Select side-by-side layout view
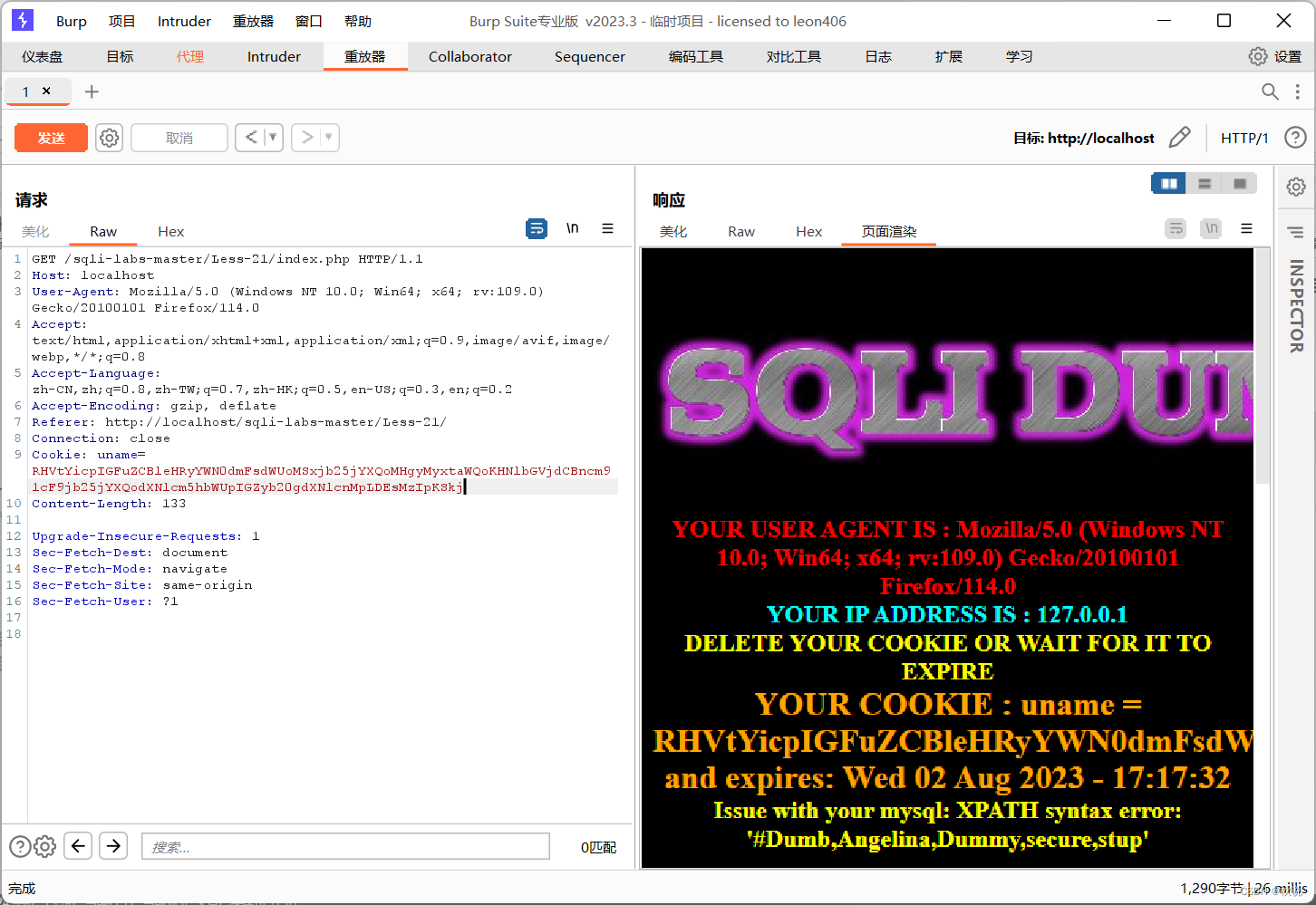 click(x=1169, y=184)
